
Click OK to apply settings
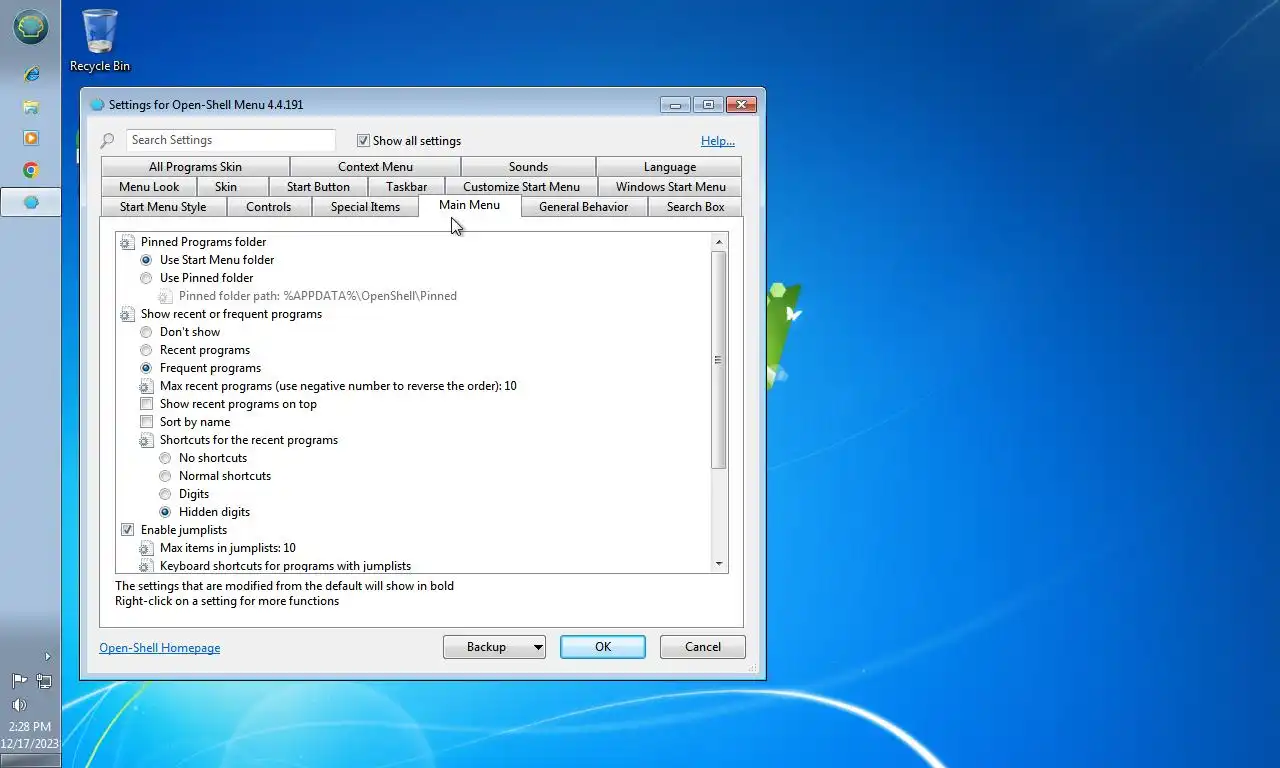point(603,647)
